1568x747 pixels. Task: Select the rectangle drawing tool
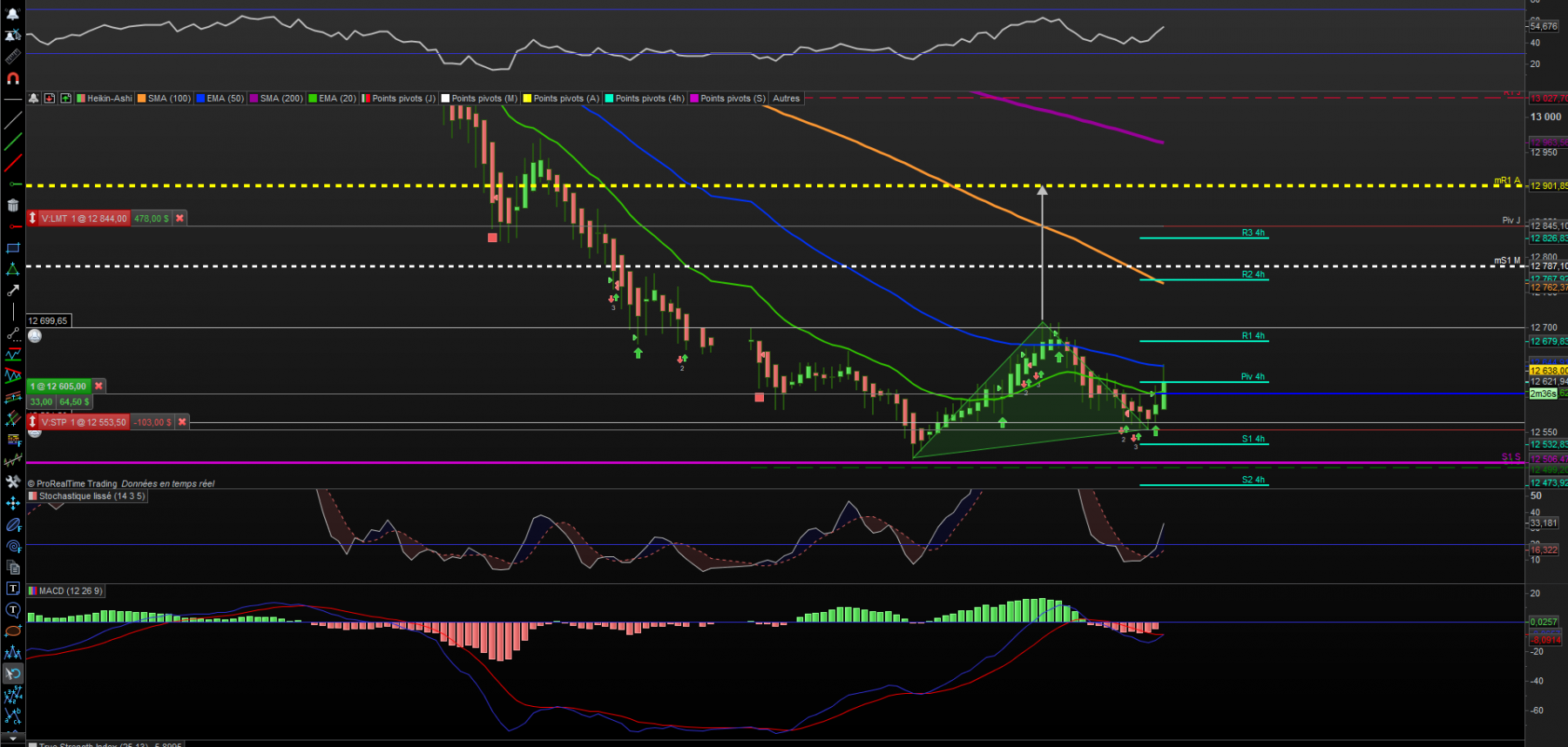pyautogui.click(x=12, y=248)
